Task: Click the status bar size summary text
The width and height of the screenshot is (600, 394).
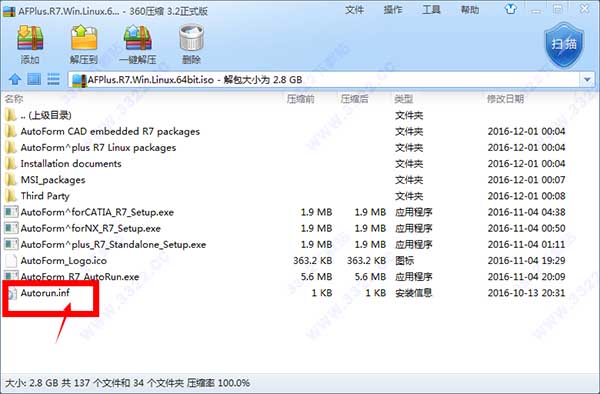Action: [x=127, y=383]
